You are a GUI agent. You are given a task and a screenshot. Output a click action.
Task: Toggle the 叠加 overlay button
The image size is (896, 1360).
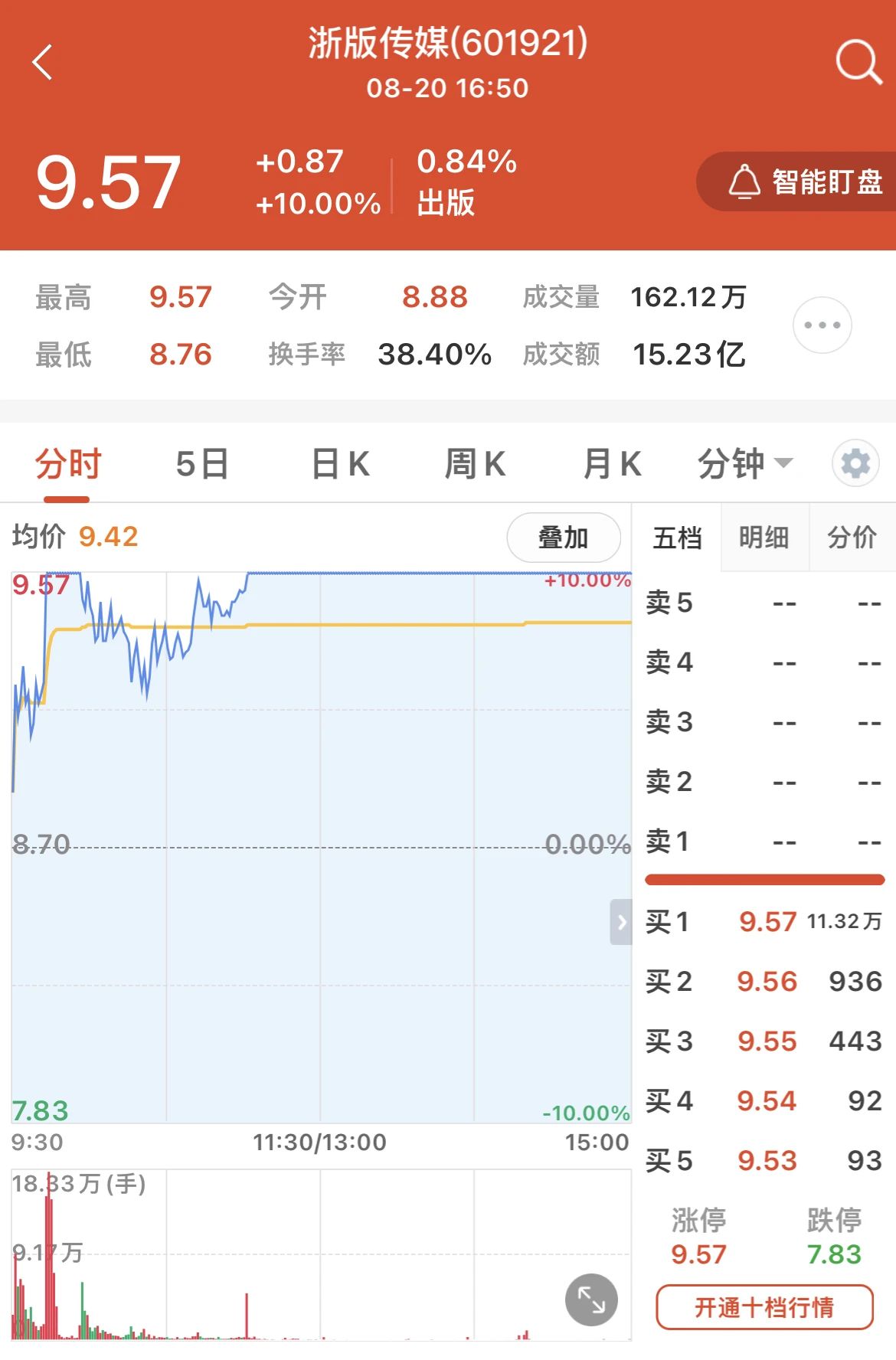[564, 538]
